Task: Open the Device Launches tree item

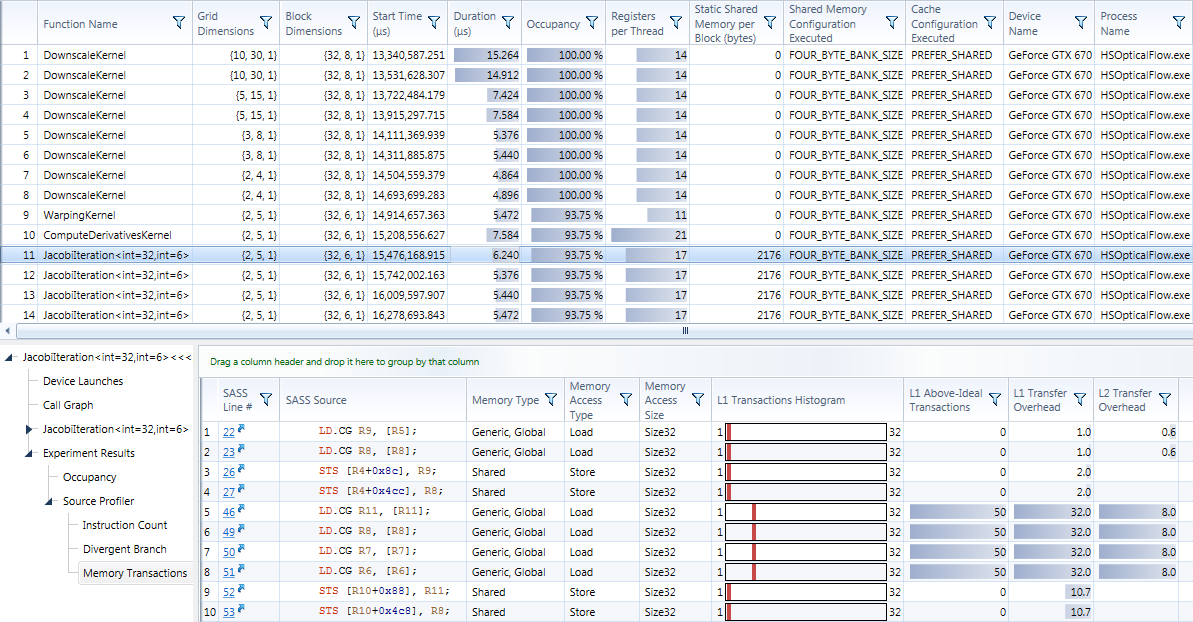Action: (x=83, y=381)
